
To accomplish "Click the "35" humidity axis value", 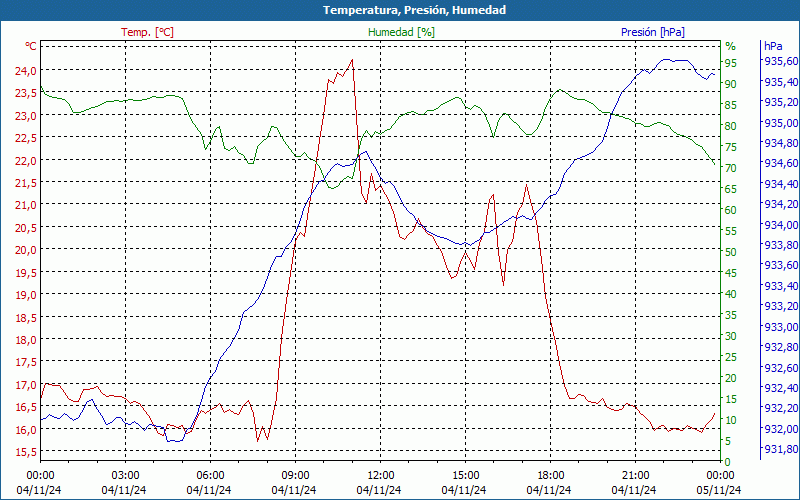I will 731,315.
